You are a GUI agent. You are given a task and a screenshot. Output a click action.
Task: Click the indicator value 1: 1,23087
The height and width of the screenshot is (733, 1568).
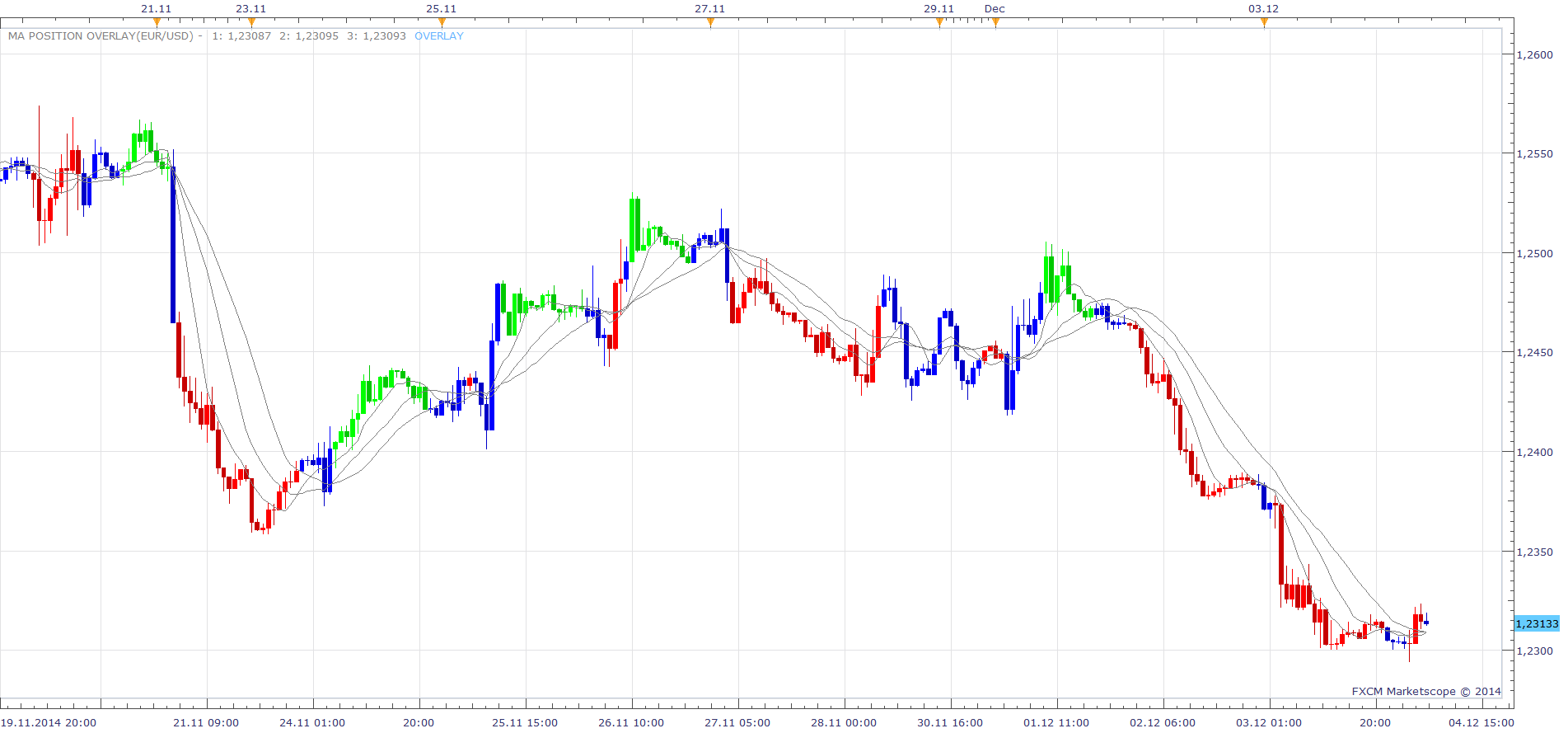coord(241,36)
